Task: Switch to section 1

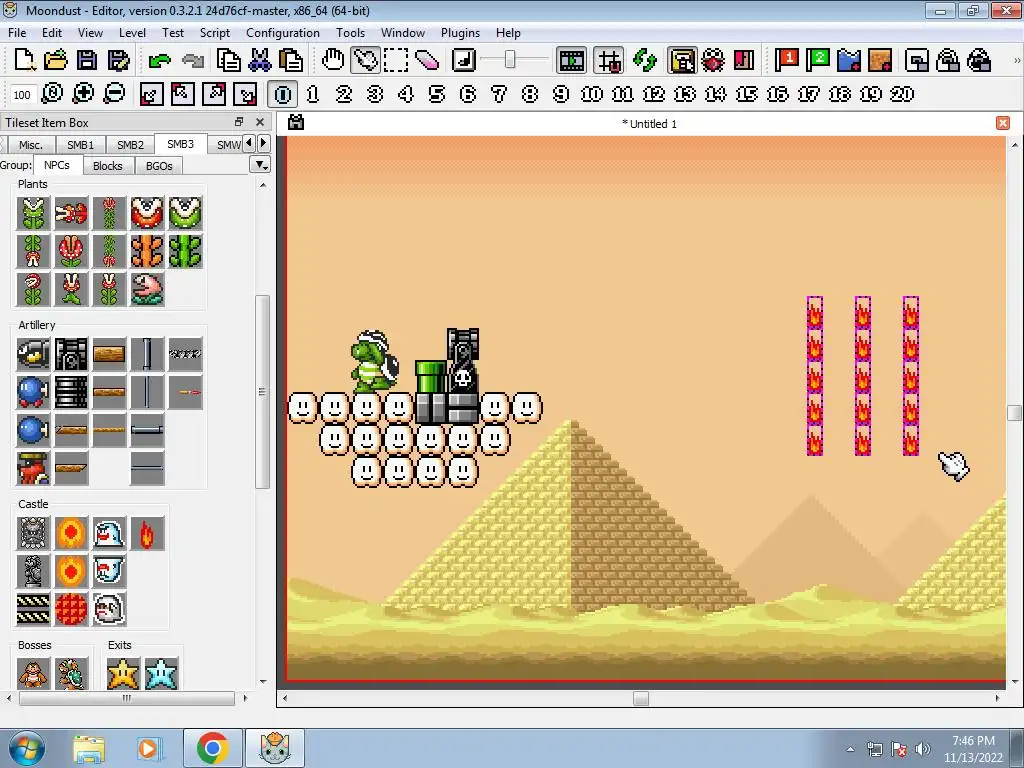Action: point(313,94)
